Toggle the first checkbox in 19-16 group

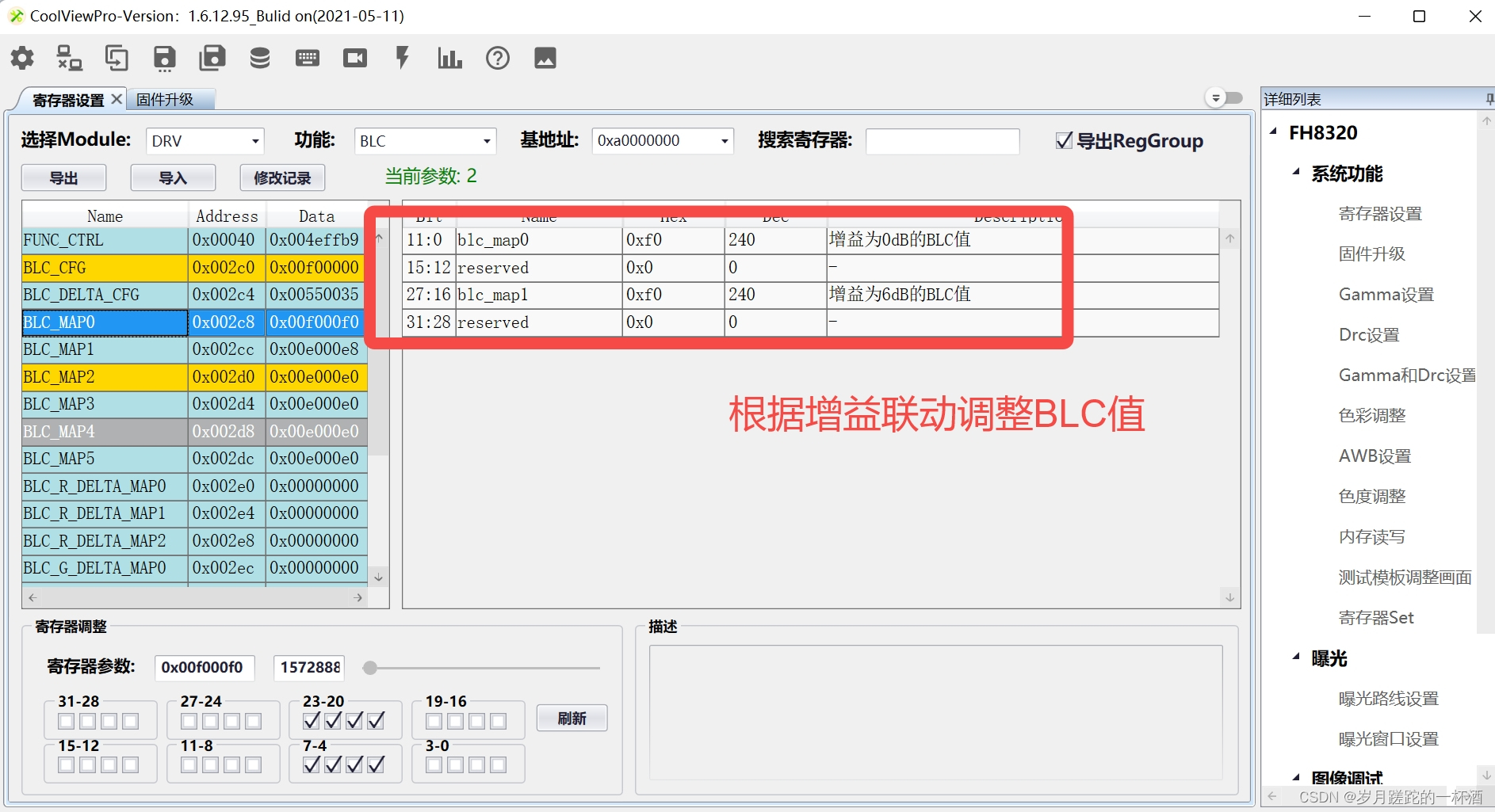pos(434,721)
